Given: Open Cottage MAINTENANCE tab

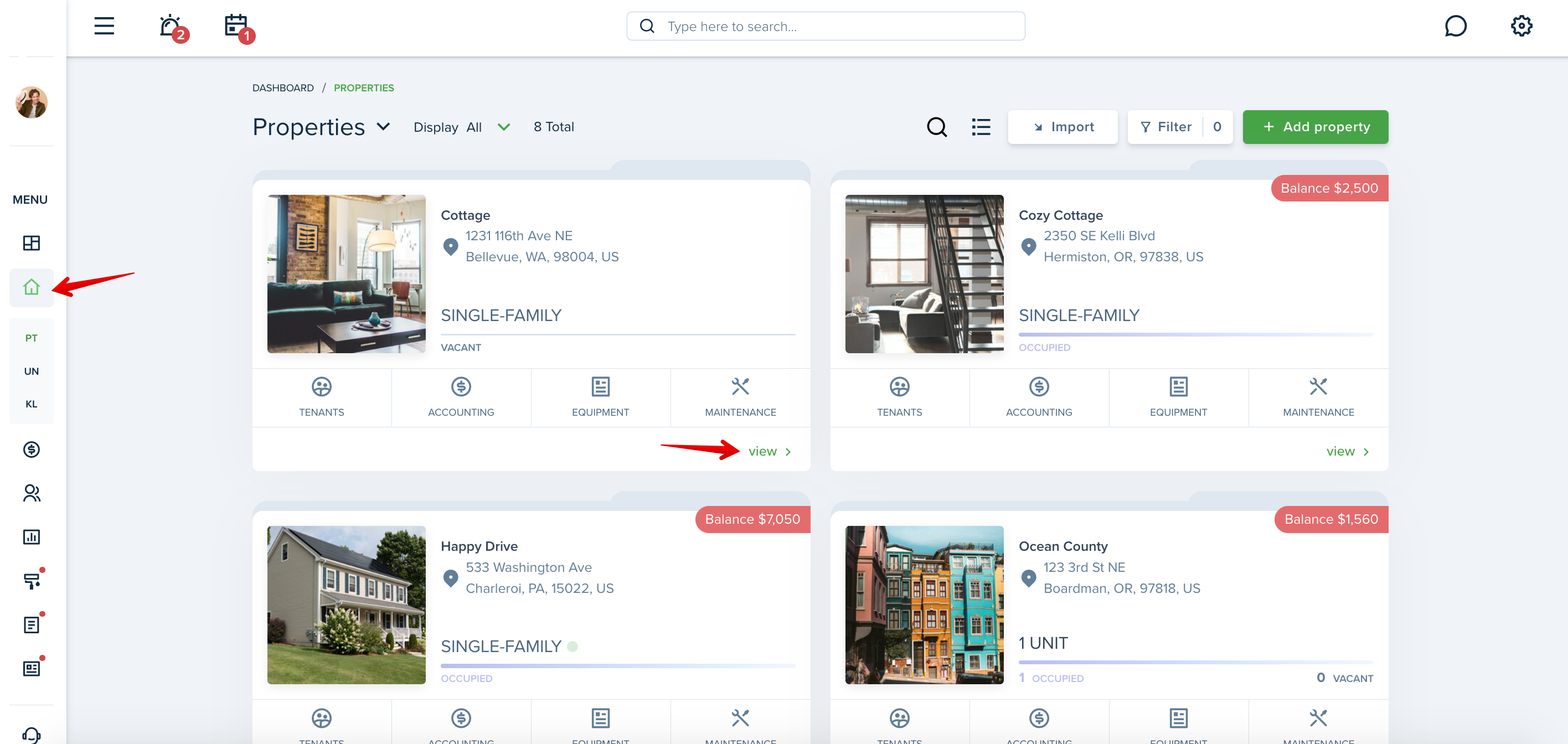Looking at the screenshot, I should (x=740, y=397).
